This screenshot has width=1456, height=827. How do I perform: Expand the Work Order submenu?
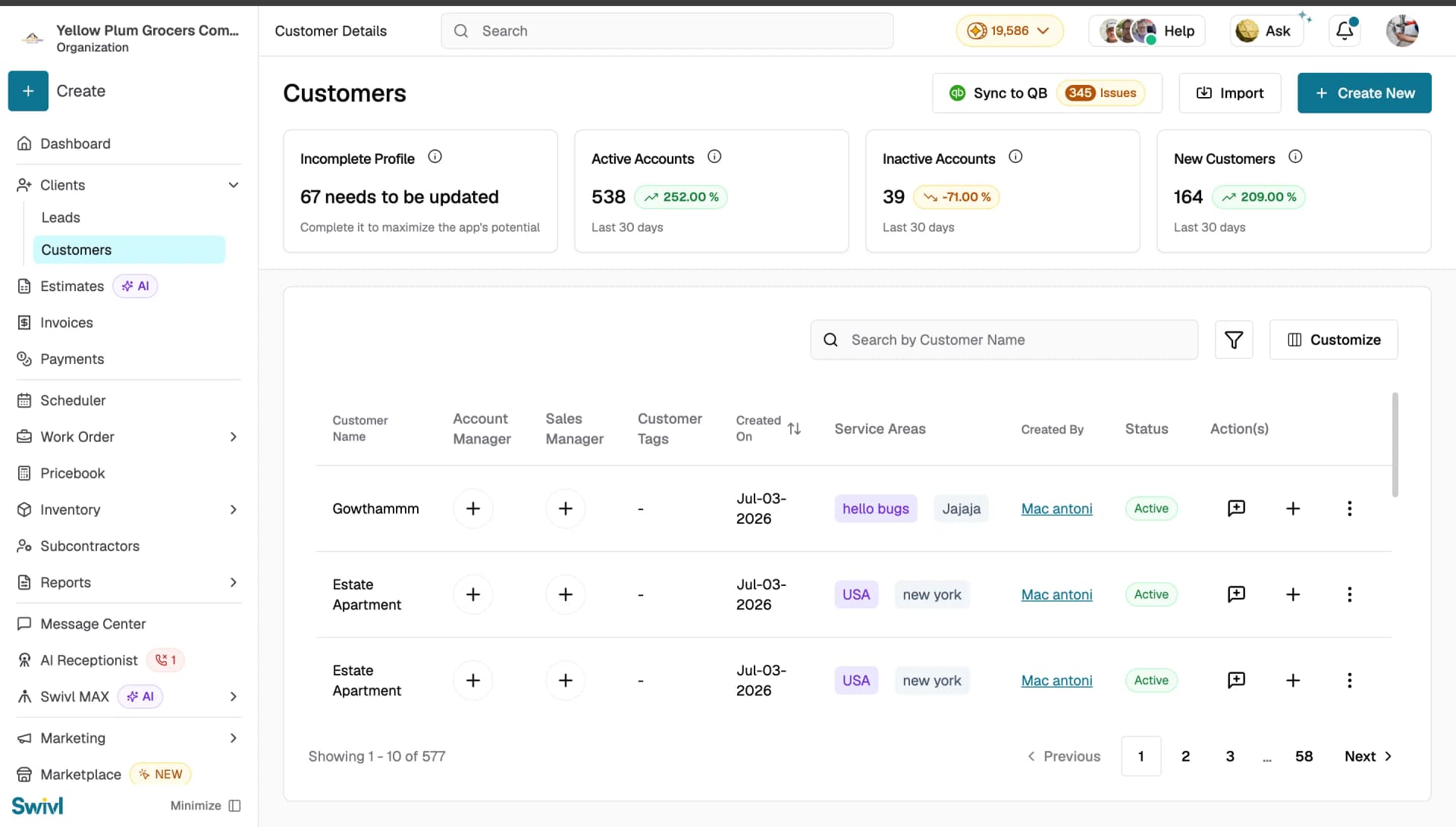[x=234, y=437]
